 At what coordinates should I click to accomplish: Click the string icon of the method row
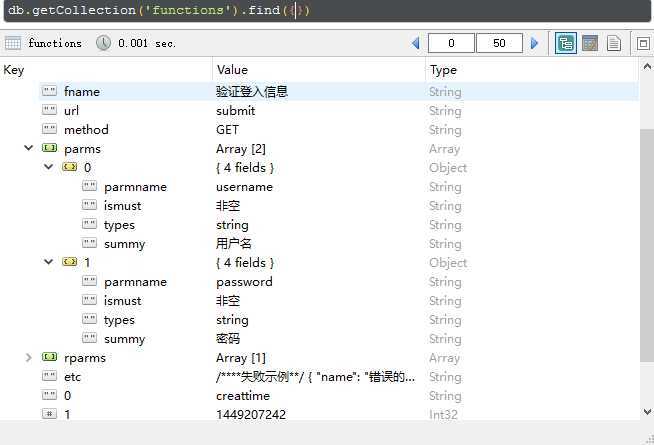point(49,129)
